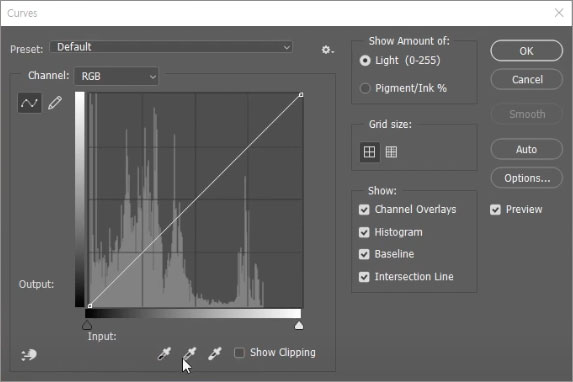Choose the detailed 10% grid icon
This screenshot has height=382, width=573.
click(391, 152)
